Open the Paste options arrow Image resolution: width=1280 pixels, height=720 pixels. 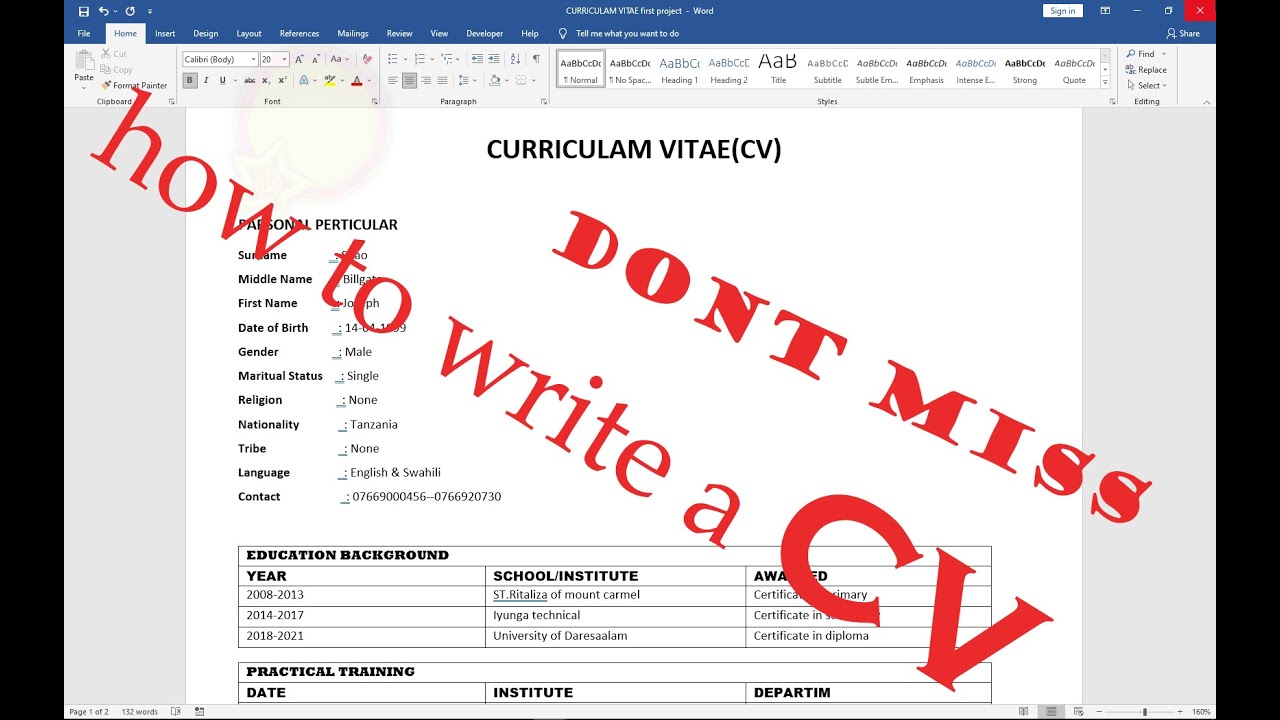point(84,87)
